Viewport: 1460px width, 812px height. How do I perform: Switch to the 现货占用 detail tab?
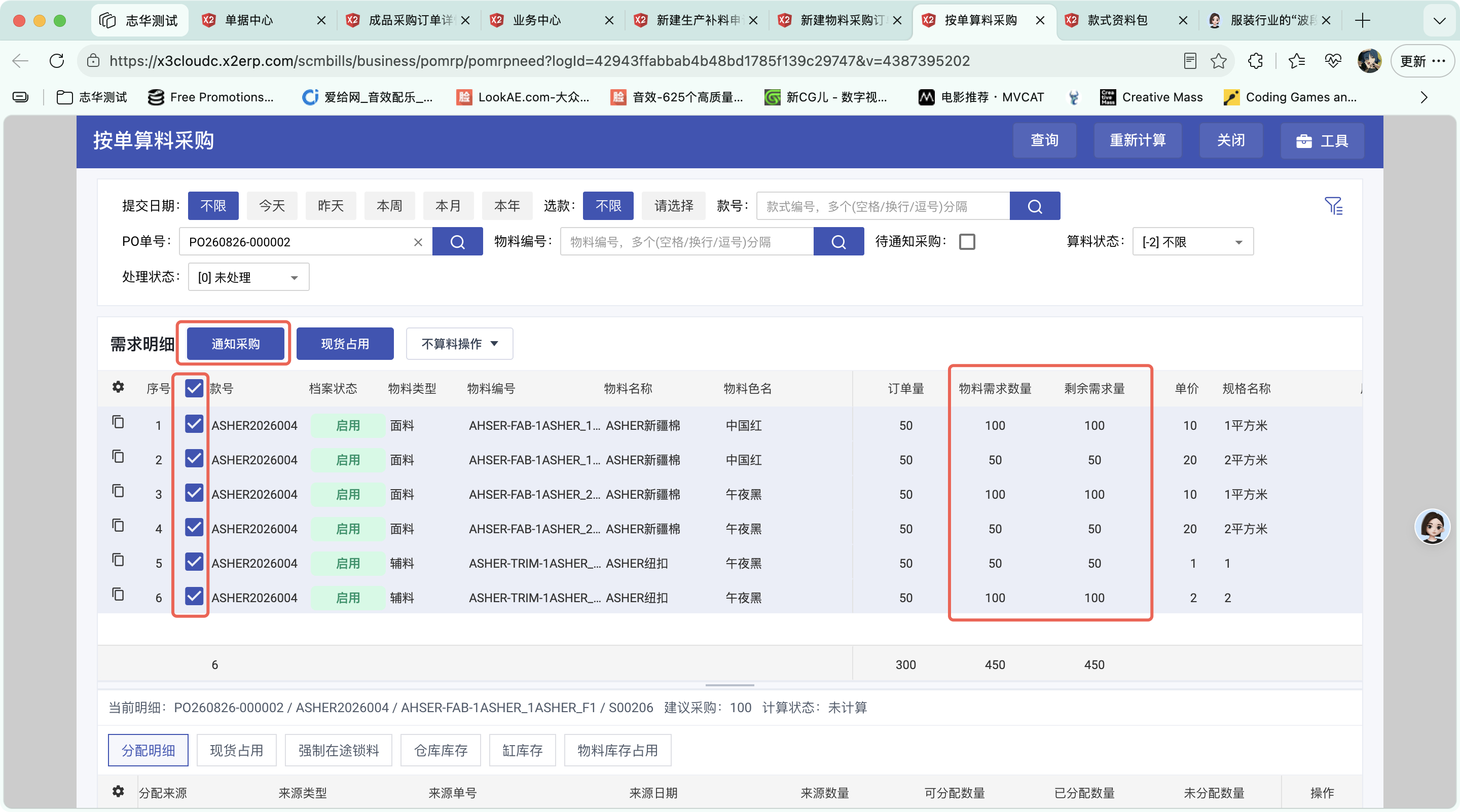pyautogui.click(x=236, y=750)
